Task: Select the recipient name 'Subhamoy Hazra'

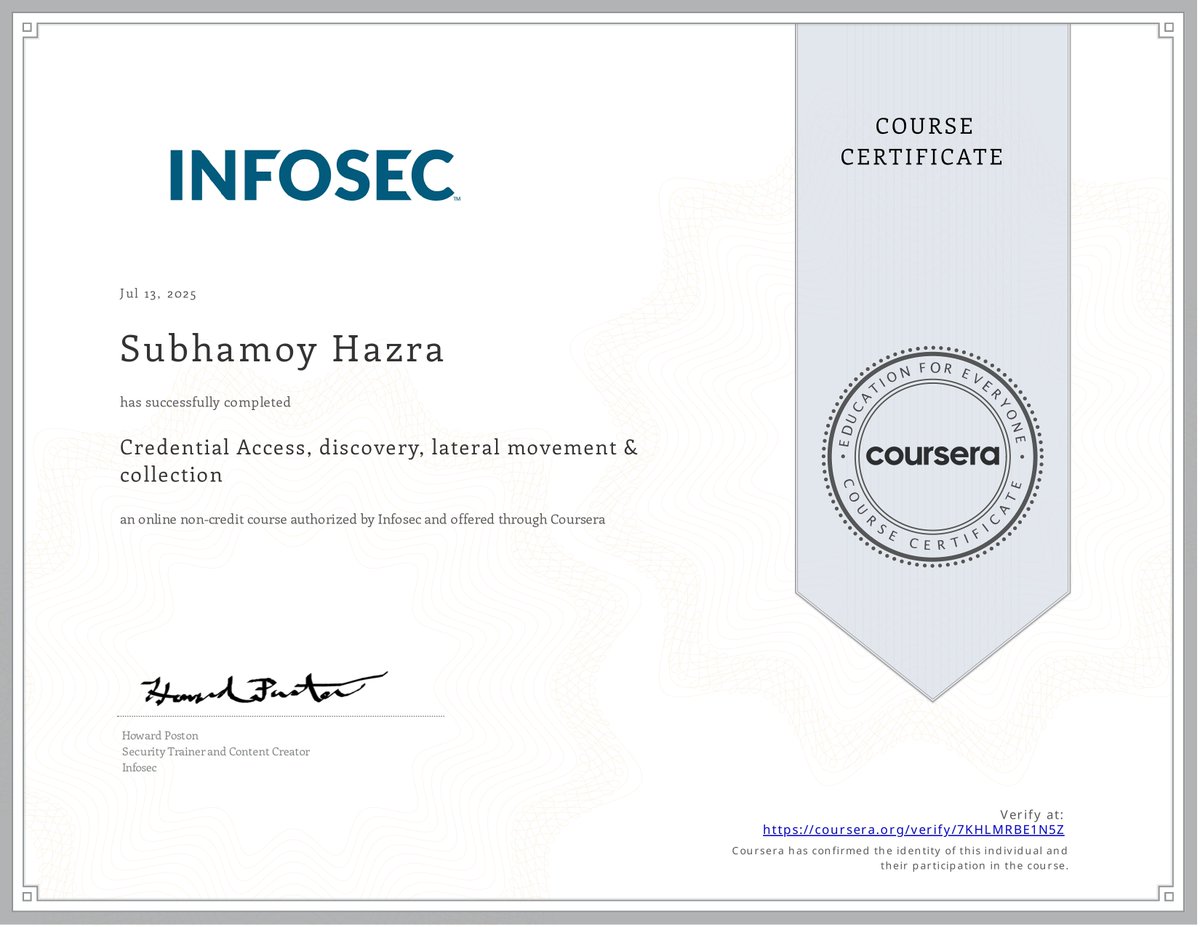Action: point(282,350)
